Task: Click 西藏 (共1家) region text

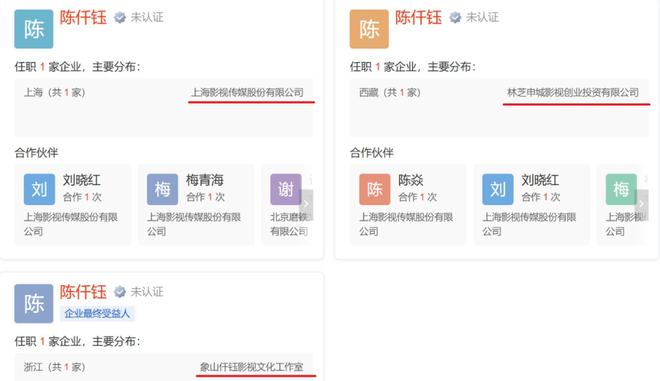Action: click(x=390, y=93)
